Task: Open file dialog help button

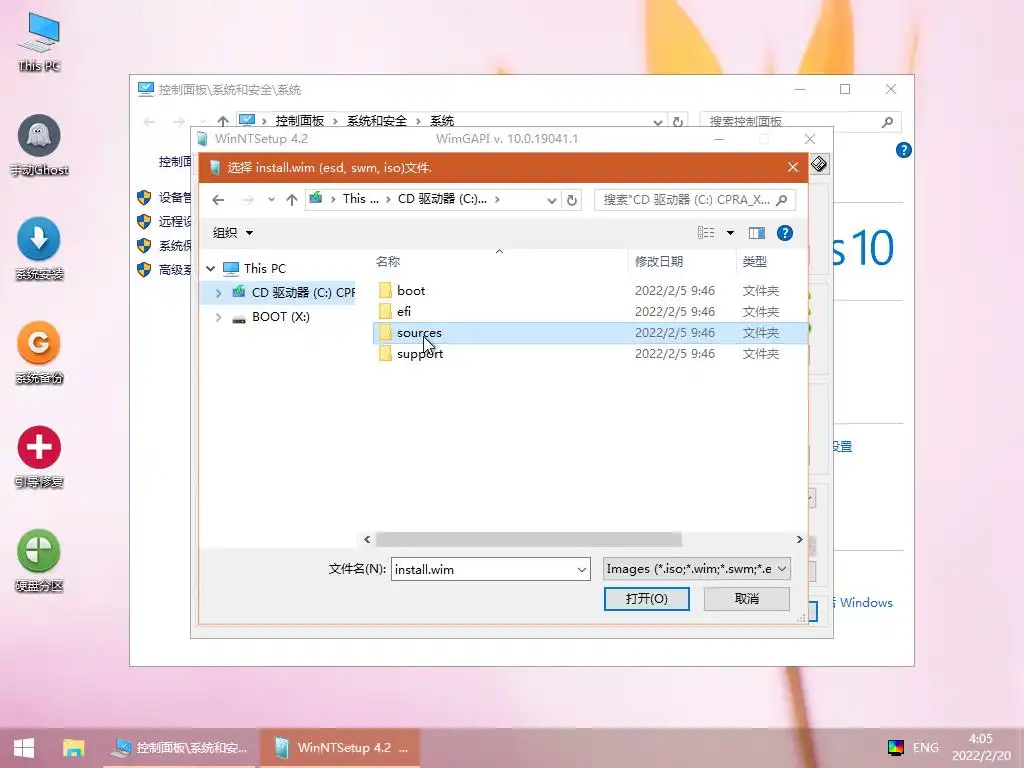Action: coord(785,232)
